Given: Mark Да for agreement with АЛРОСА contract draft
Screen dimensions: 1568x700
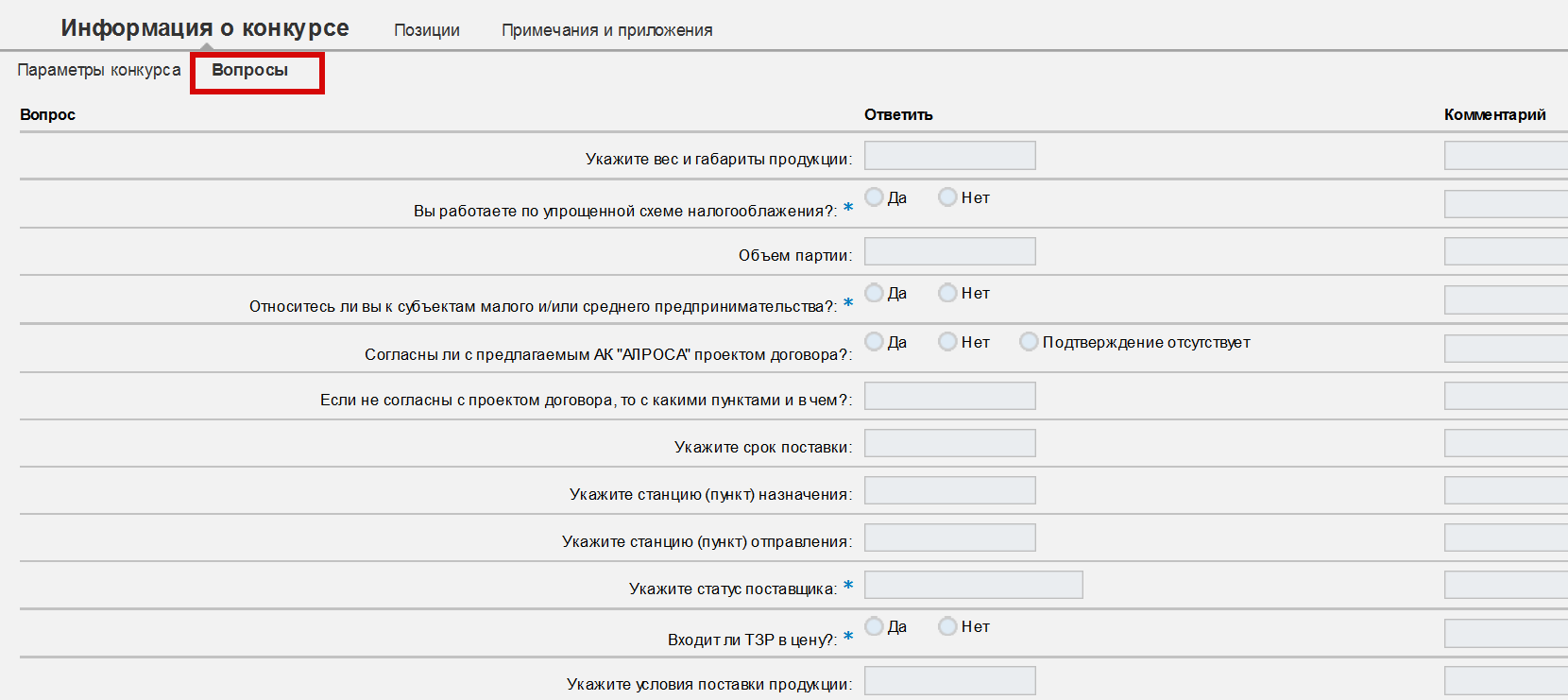Looking at the screenshot, I should [875, 341].
